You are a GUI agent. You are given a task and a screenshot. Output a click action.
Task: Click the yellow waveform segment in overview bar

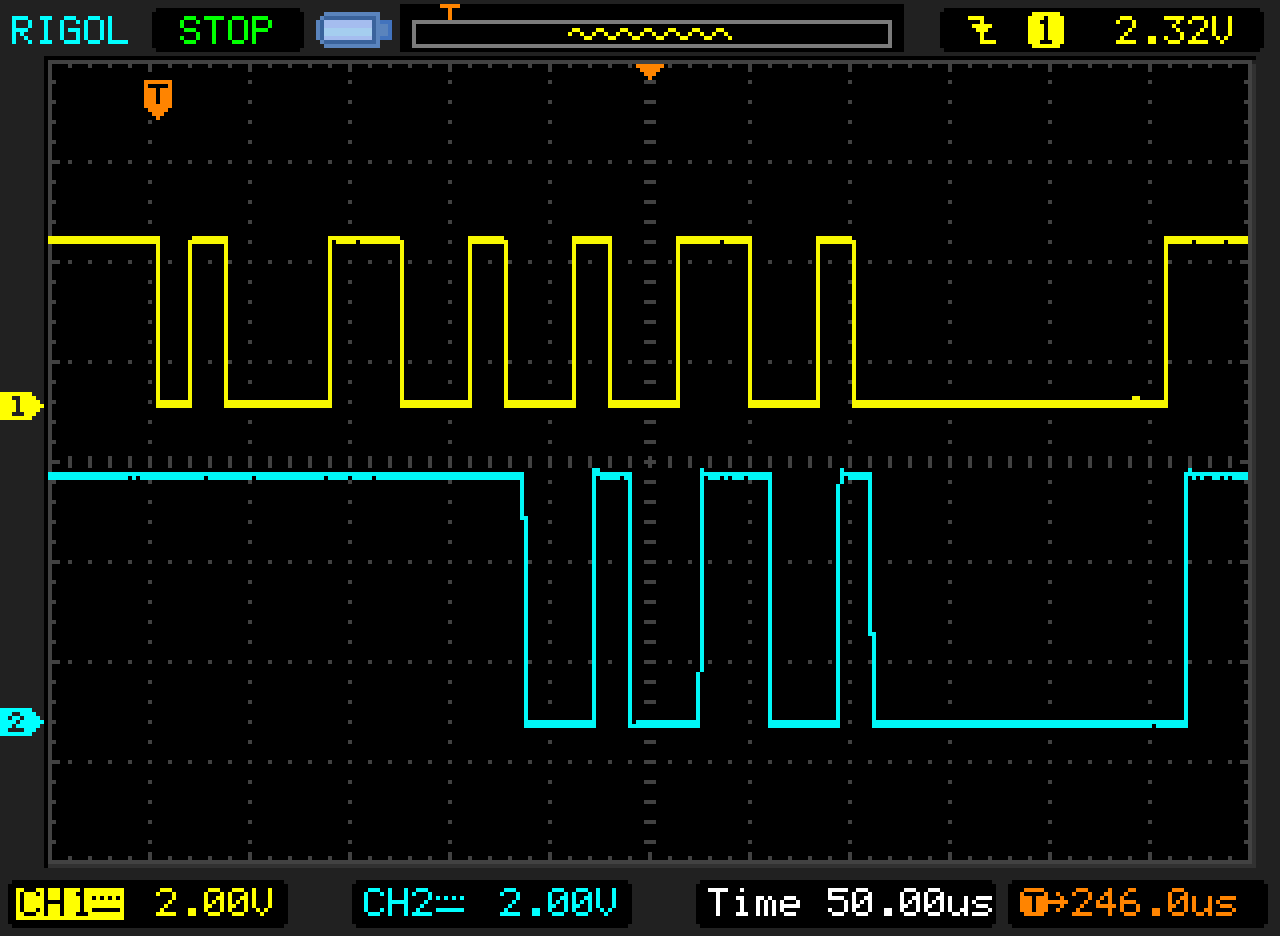[x=650, y=33]
